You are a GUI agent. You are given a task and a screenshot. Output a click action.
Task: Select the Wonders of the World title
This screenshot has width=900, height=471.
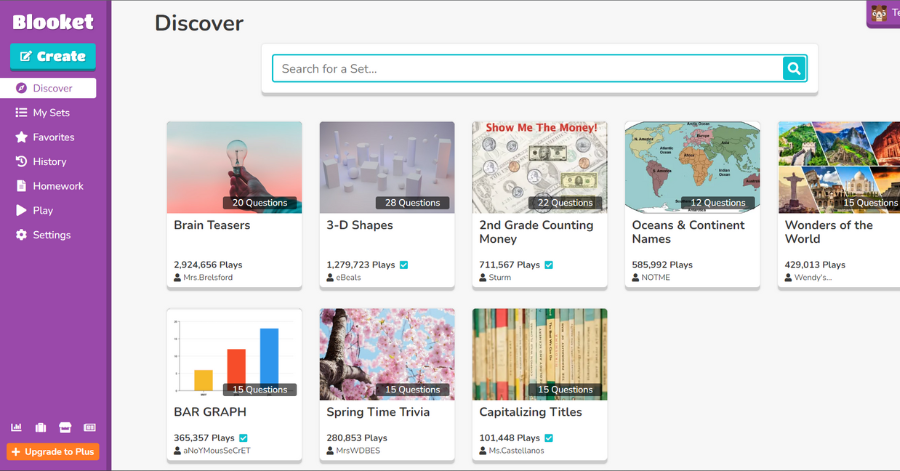tap(829, 232)
